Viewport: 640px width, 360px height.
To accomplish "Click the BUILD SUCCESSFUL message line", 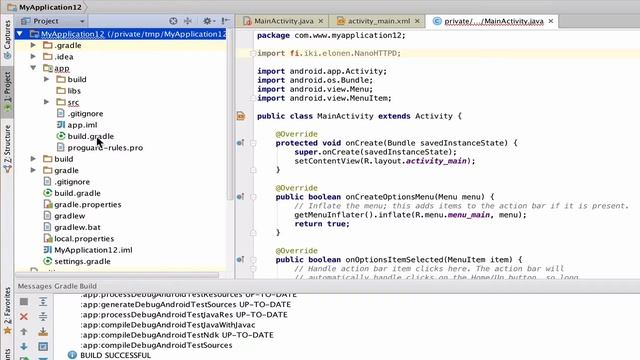I will point(116,355).
